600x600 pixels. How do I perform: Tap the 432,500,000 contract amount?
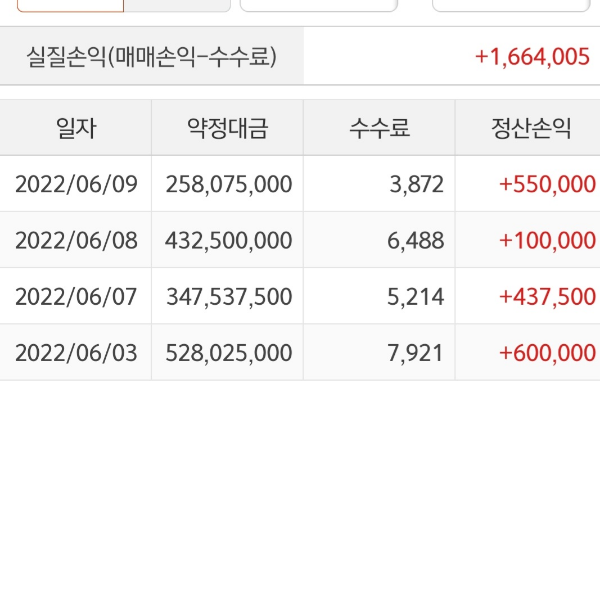point(230,240)
